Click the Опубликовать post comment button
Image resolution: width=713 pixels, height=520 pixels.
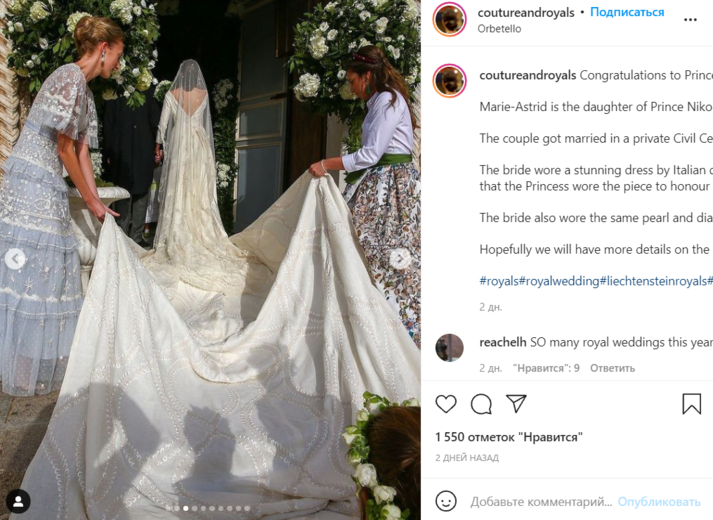[x=659, y=501]
